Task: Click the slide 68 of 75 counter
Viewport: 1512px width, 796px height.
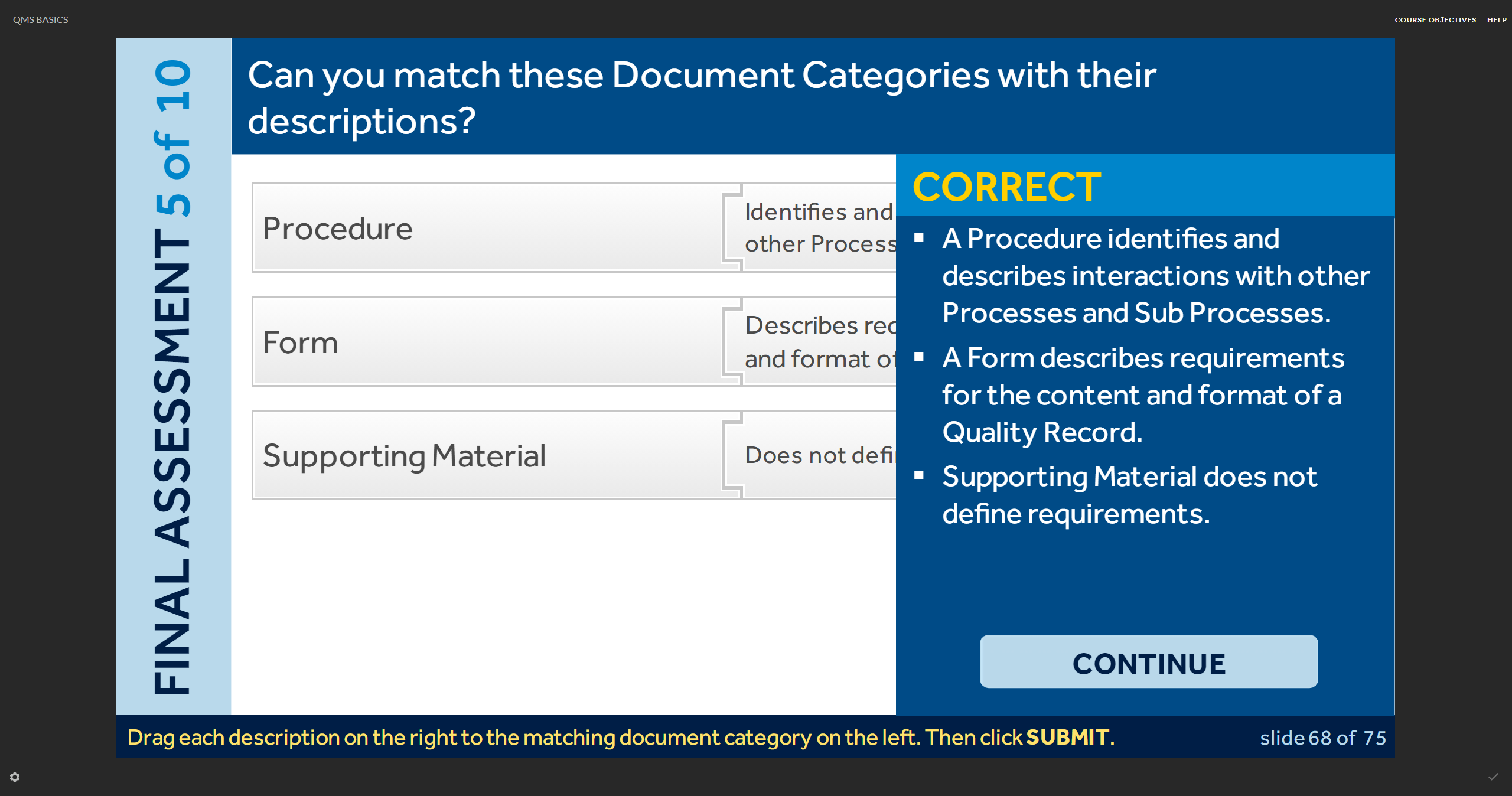Action: pos(1322,738)
